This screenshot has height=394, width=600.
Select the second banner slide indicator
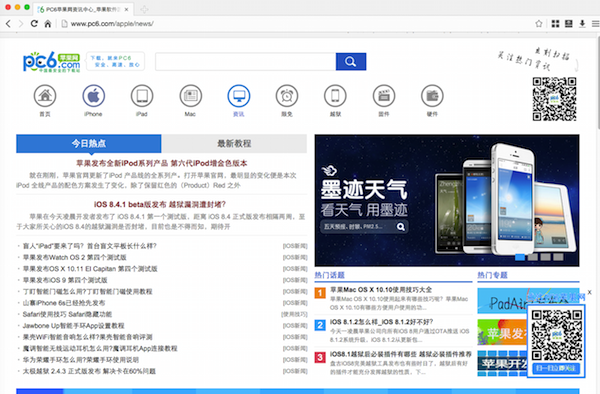click(533, 257)
